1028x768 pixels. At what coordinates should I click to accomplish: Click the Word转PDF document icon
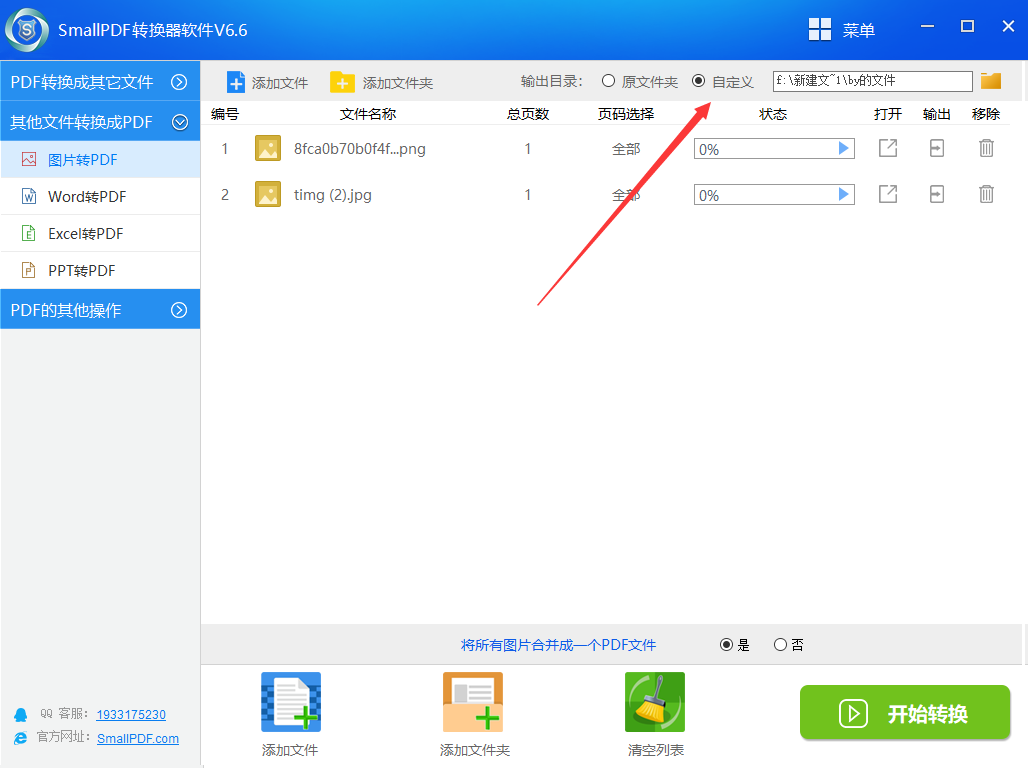[x=29, y=196]
